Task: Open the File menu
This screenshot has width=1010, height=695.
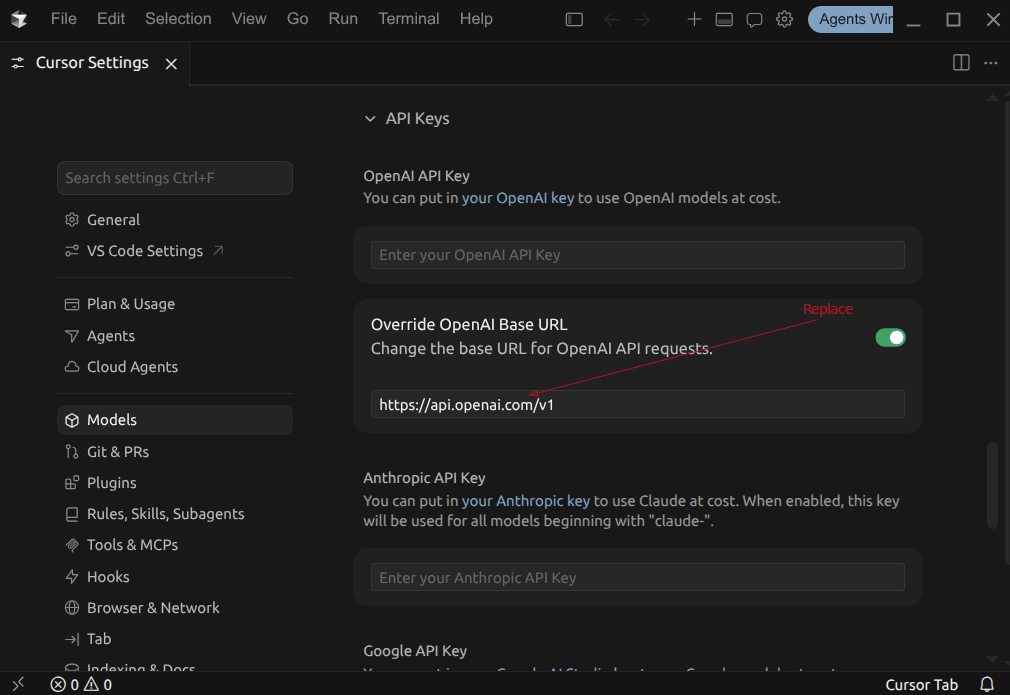Action: coord(64,19)
